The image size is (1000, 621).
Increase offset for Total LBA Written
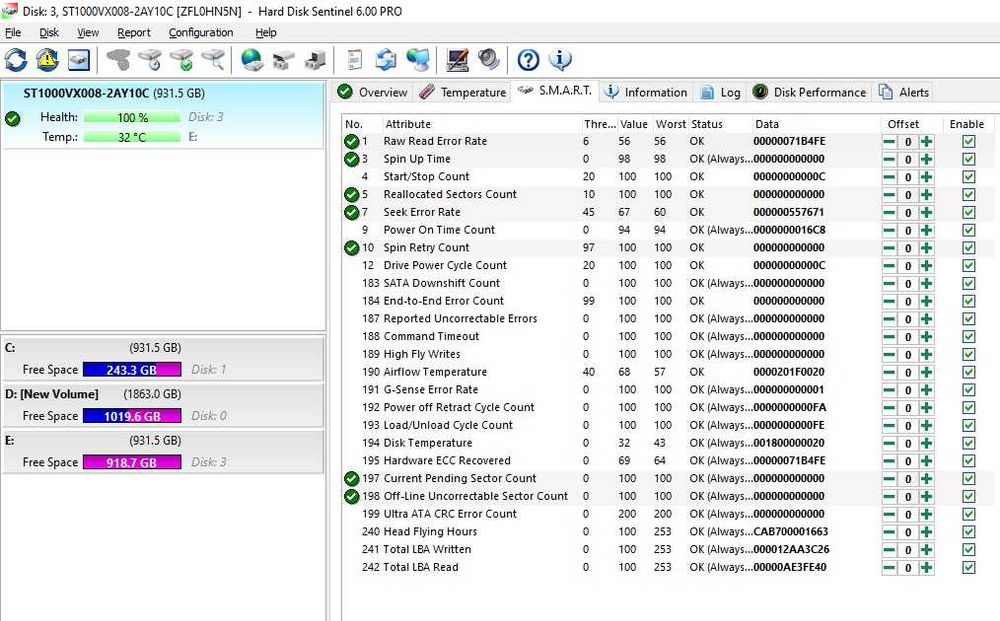click(x=927, y=550)
